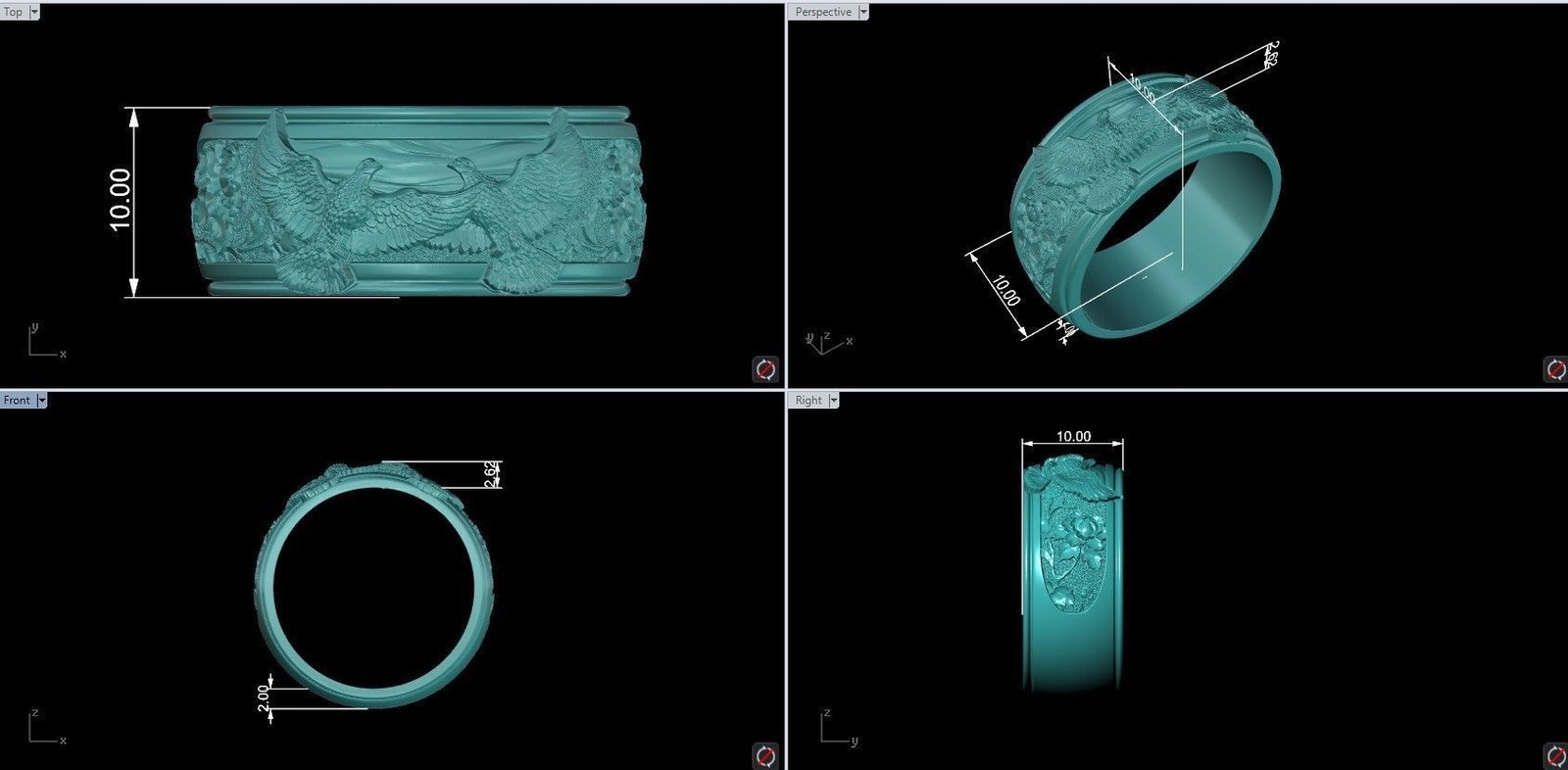
Task: Pick the 2.00 thickness dimension in Front view
Action: pos(263,698)
